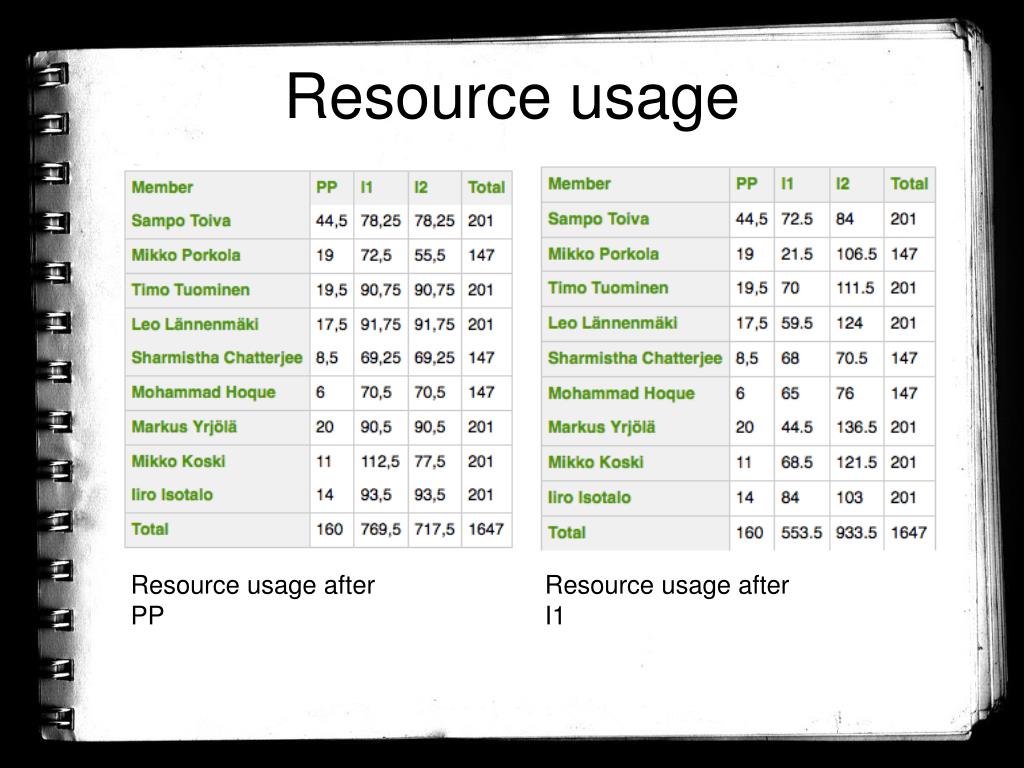Image resolution: width=1024 pixels, height=768 pixels.
Task: Select "Markus Yrjölä" in the after-I1 table
Action: (x=601, y=428)
